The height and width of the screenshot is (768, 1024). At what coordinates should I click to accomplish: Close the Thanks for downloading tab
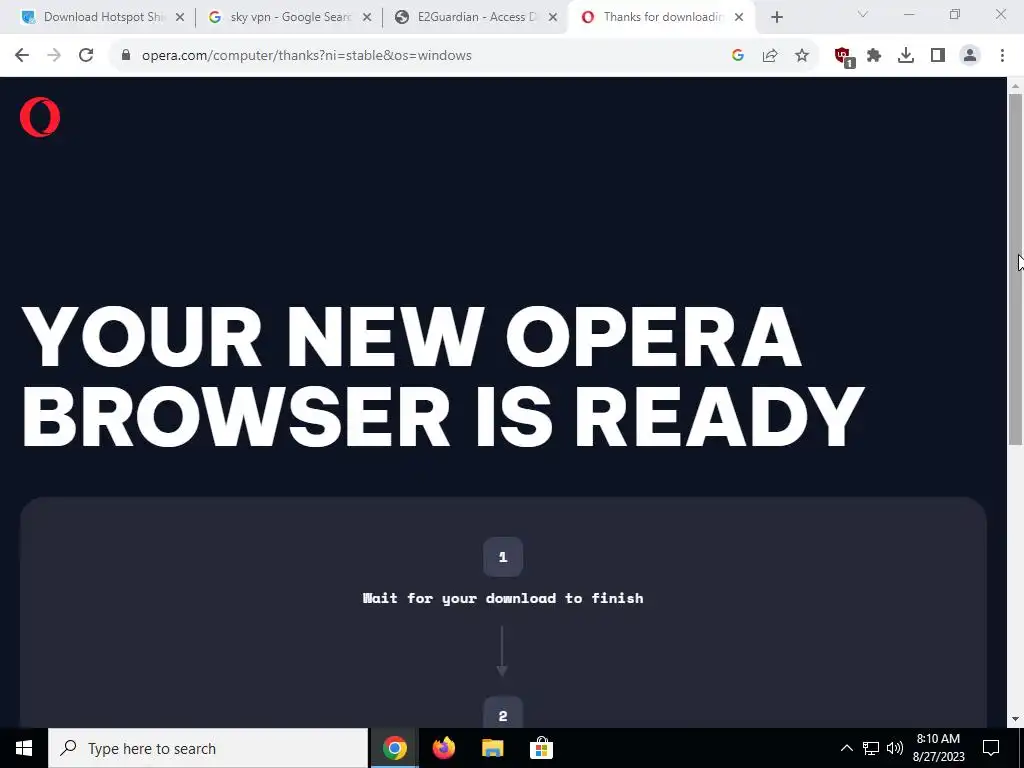[739, 17]
